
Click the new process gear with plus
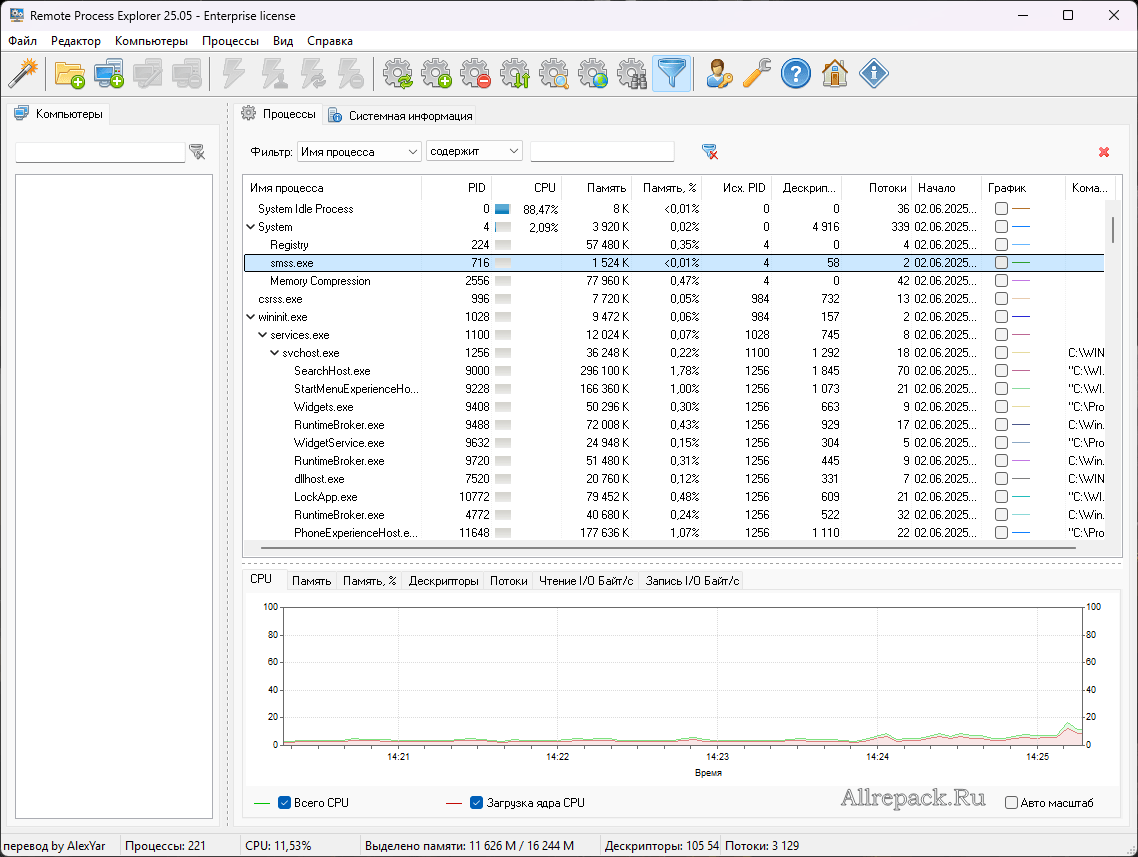click(437, 73)
